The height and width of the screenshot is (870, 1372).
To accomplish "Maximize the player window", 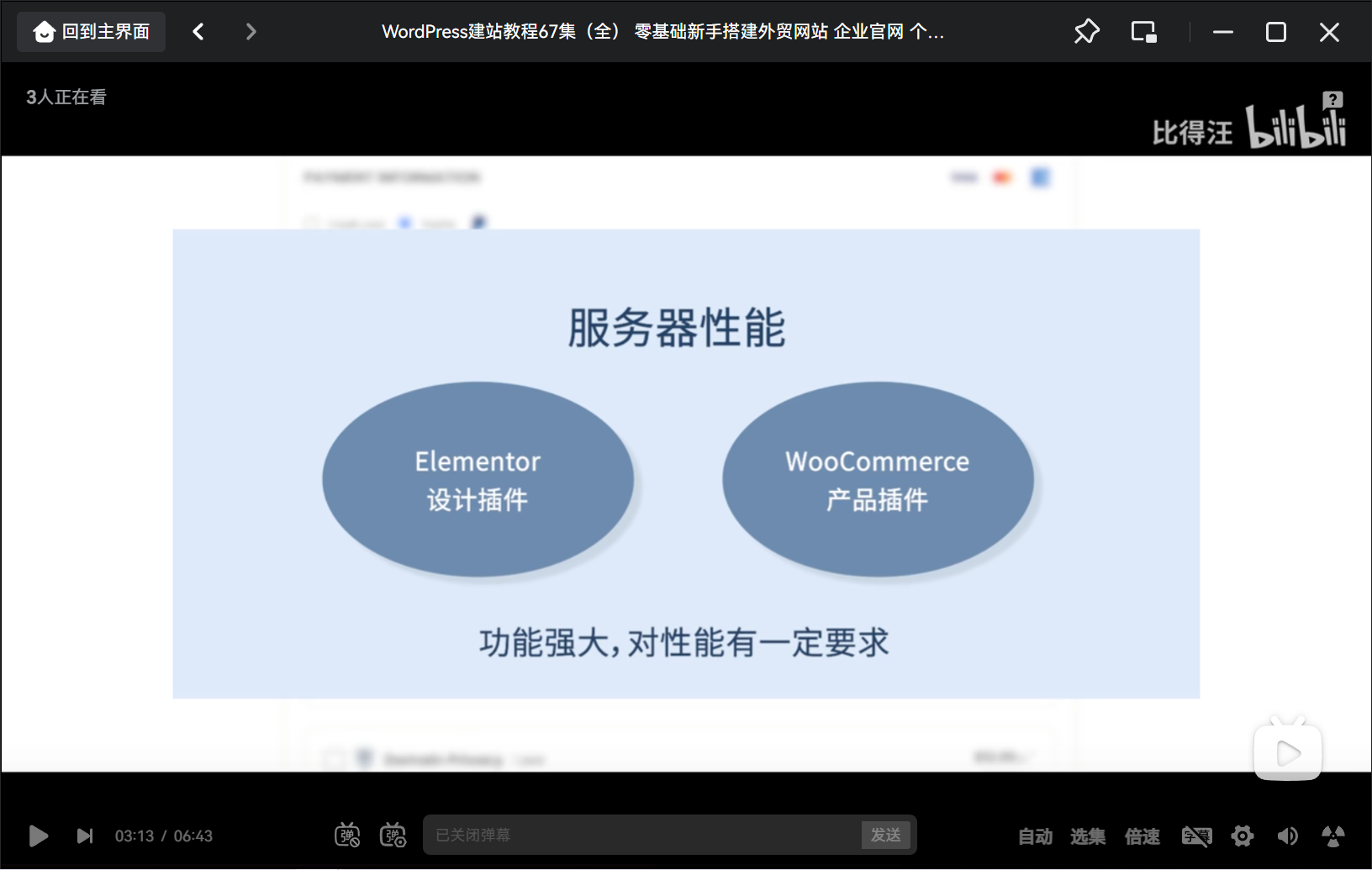I will (1276, 32).
